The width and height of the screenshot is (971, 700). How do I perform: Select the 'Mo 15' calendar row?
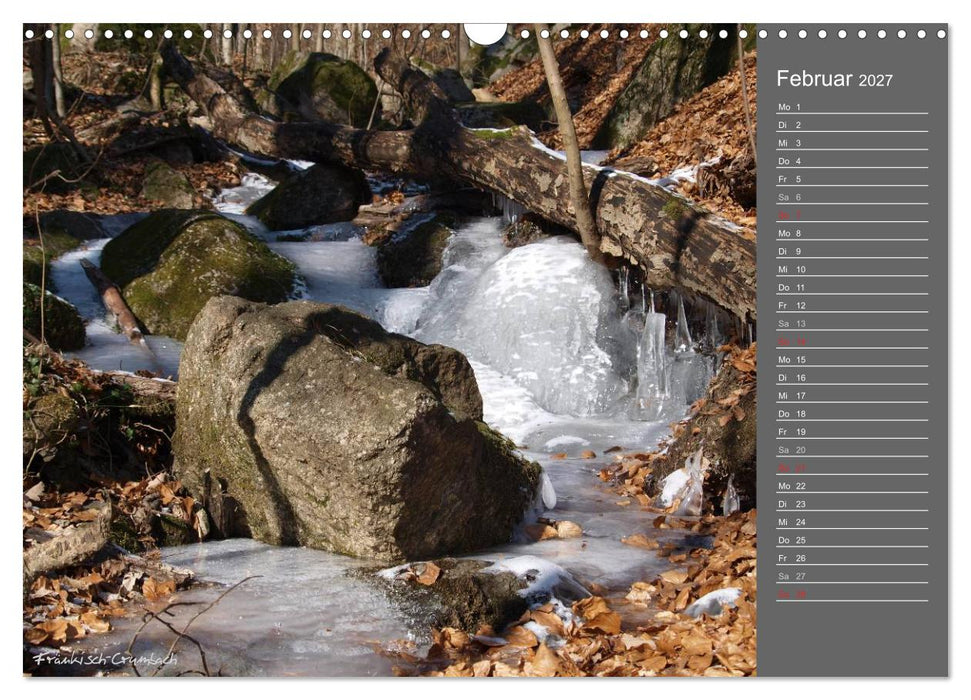click(852, 359)
